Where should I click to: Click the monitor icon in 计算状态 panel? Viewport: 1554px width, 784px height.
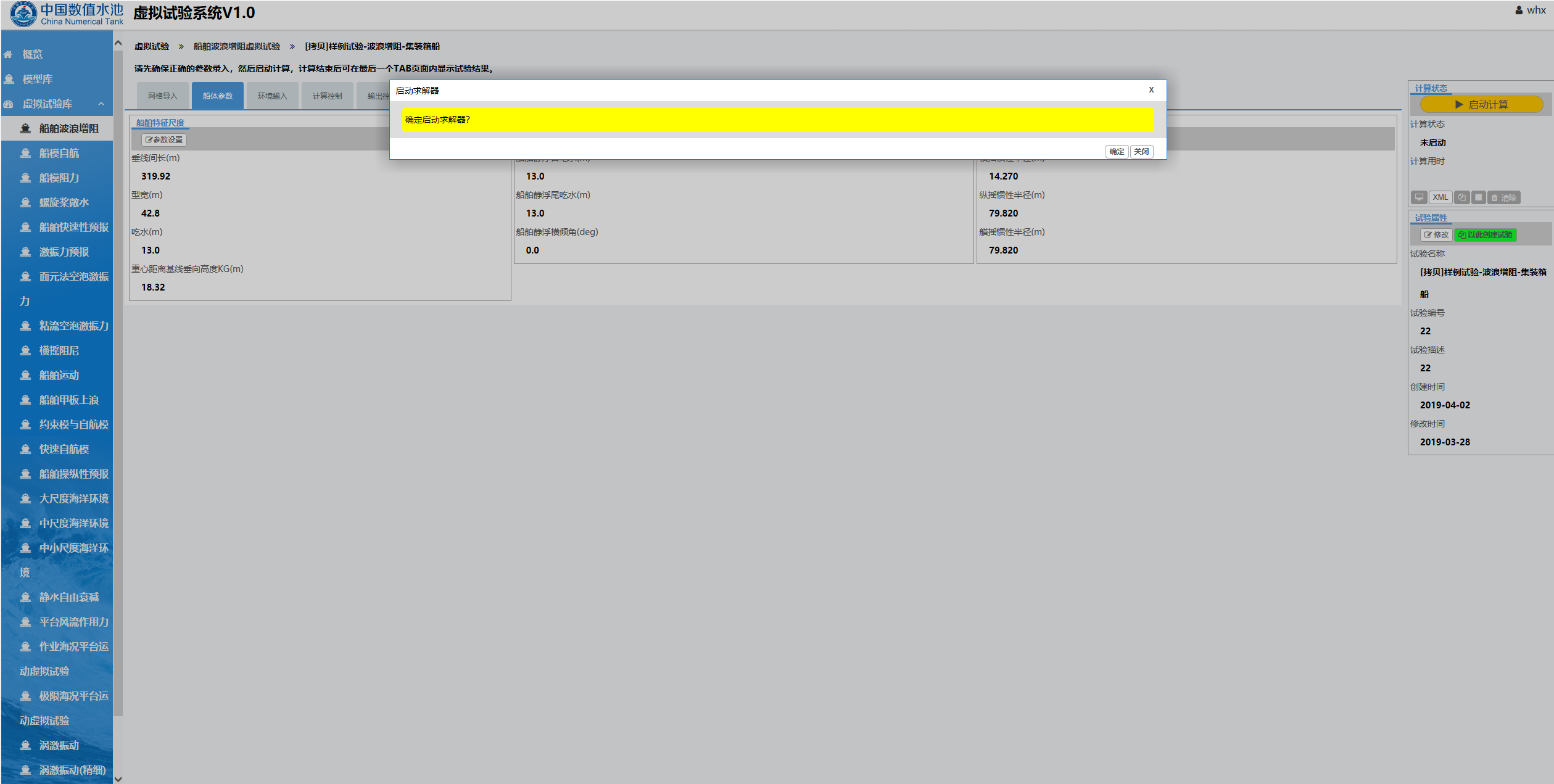click(x=1418, y=197)
